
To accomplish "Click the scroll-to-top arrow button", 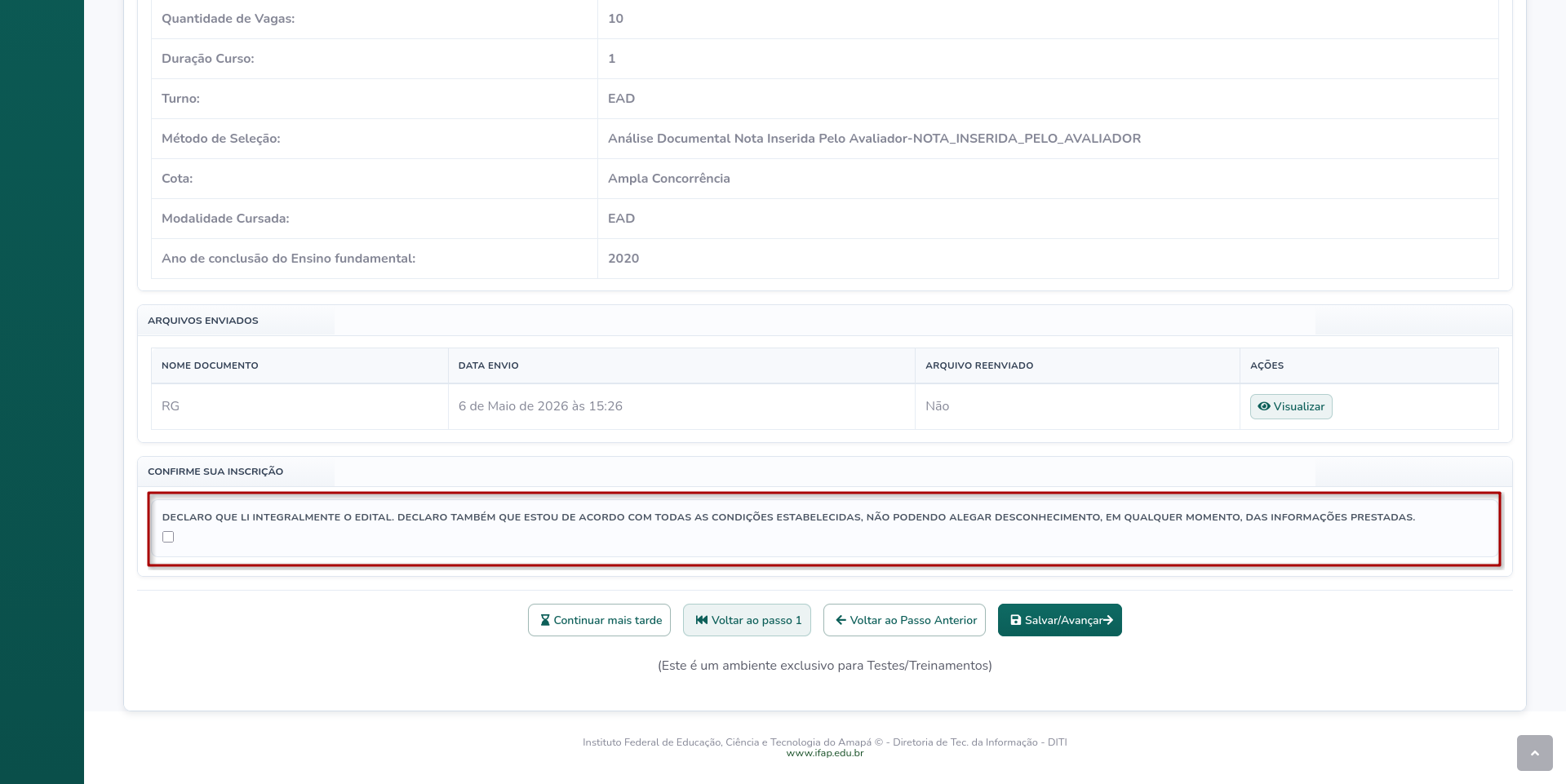I will tap(1534, 752).
